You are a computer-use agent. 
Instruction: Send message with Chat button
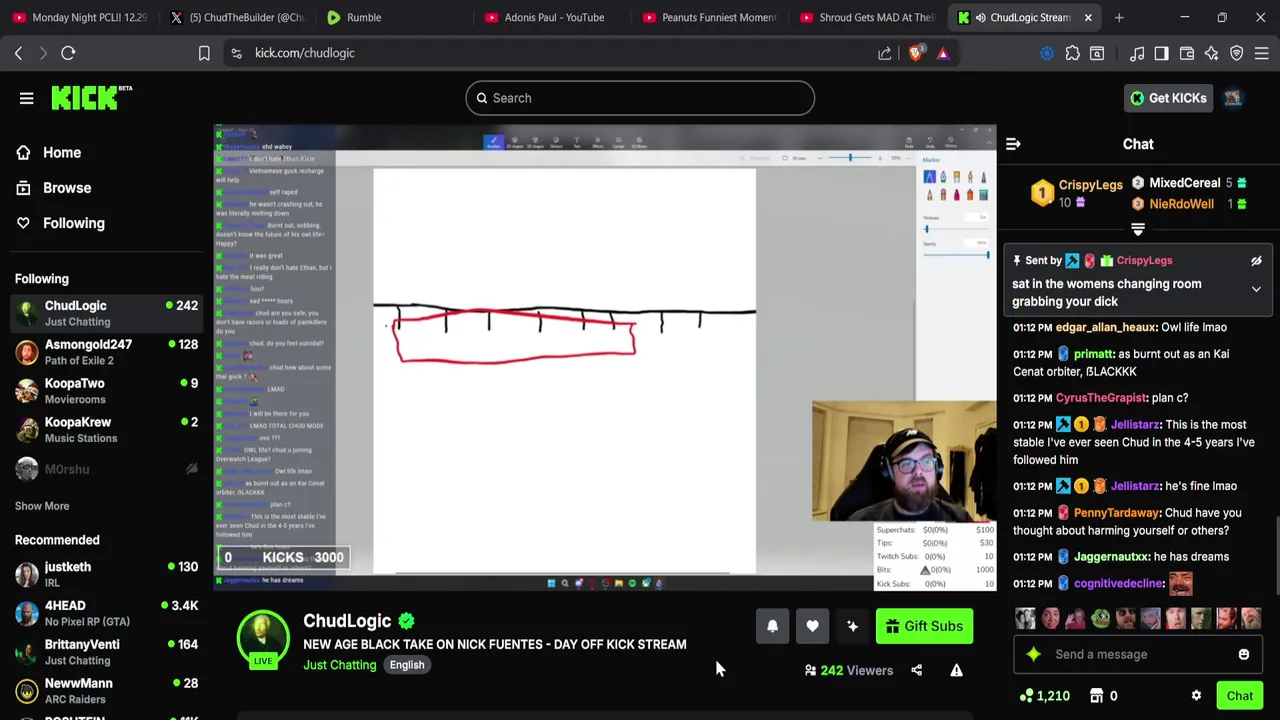tap(1240, 696)
